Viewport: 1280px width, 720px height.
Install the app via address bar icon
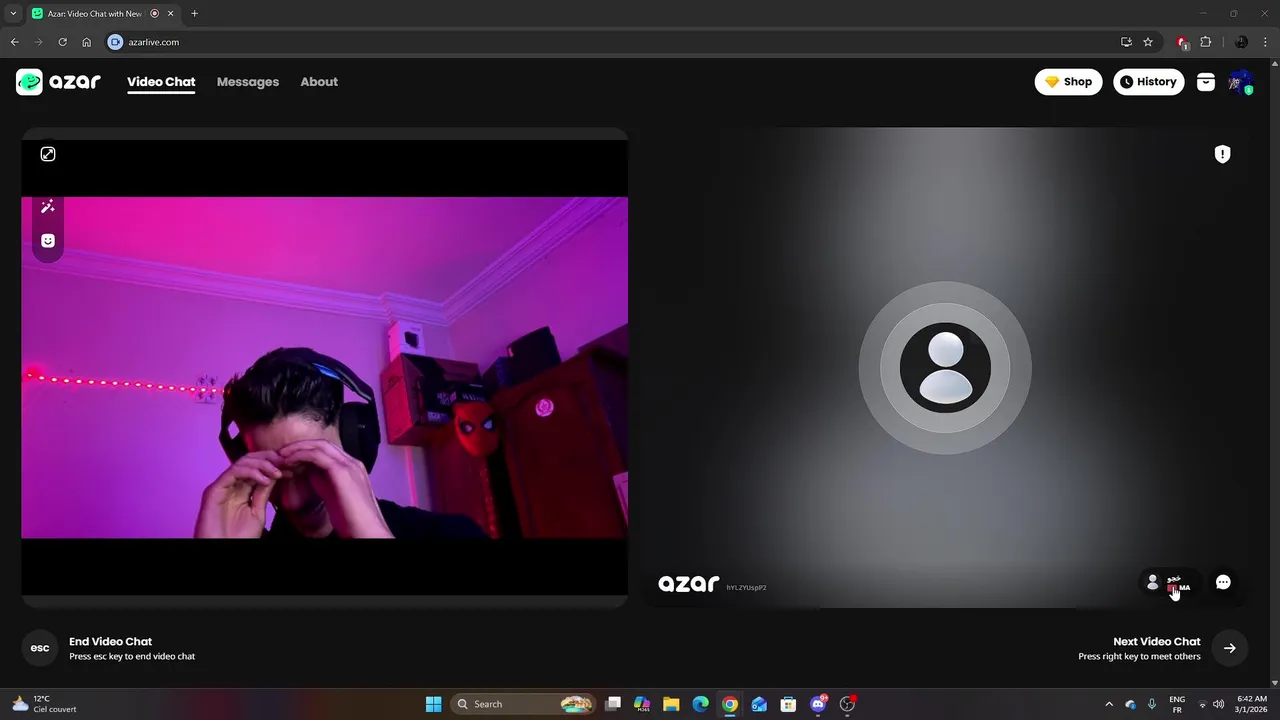tap(1126, 42)
